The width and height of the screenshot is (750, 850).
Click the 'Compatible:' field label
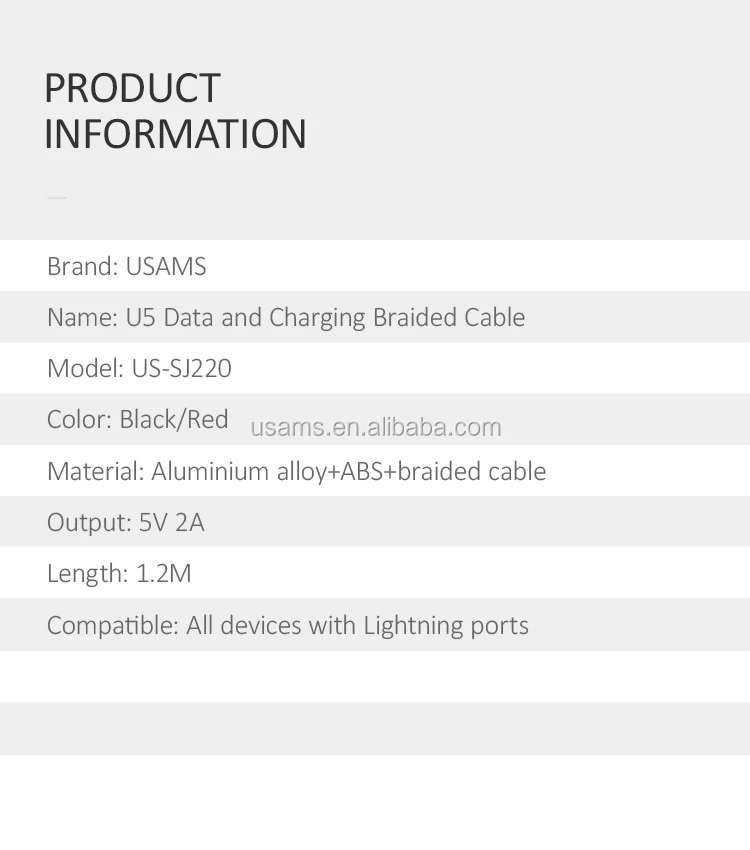(x=112, y=626)
